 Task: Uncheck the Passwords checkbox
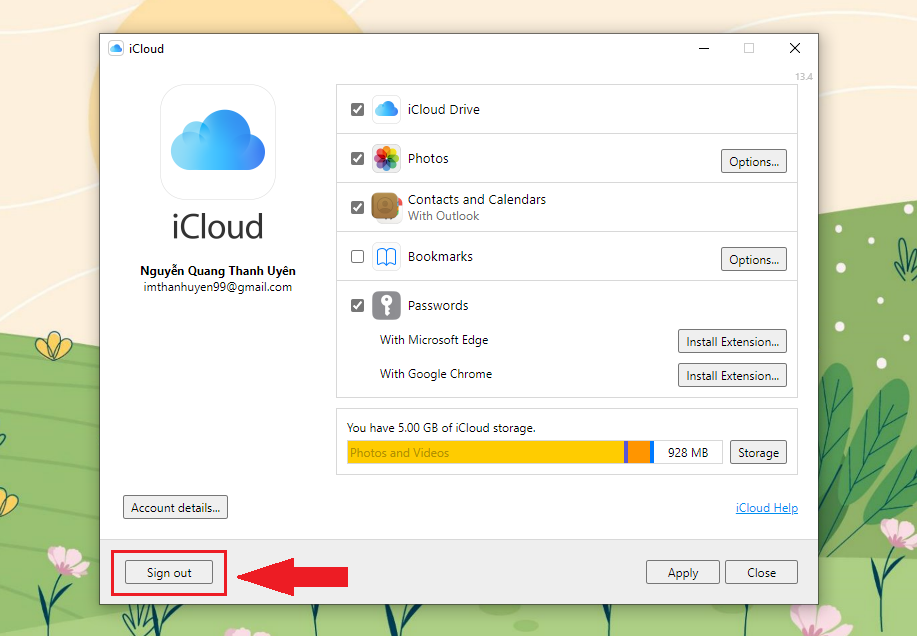357,305
